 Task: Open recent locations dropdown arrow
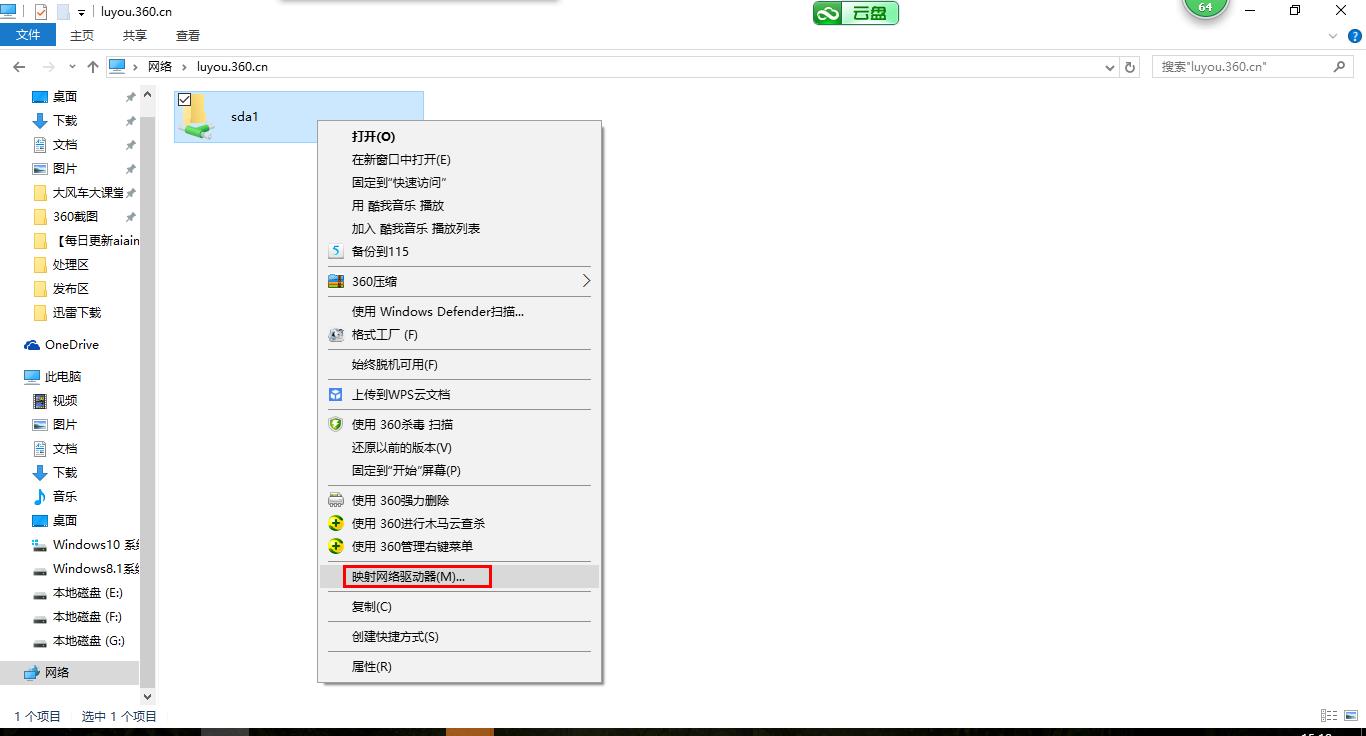pyautogui.click(x=72, y=67)
